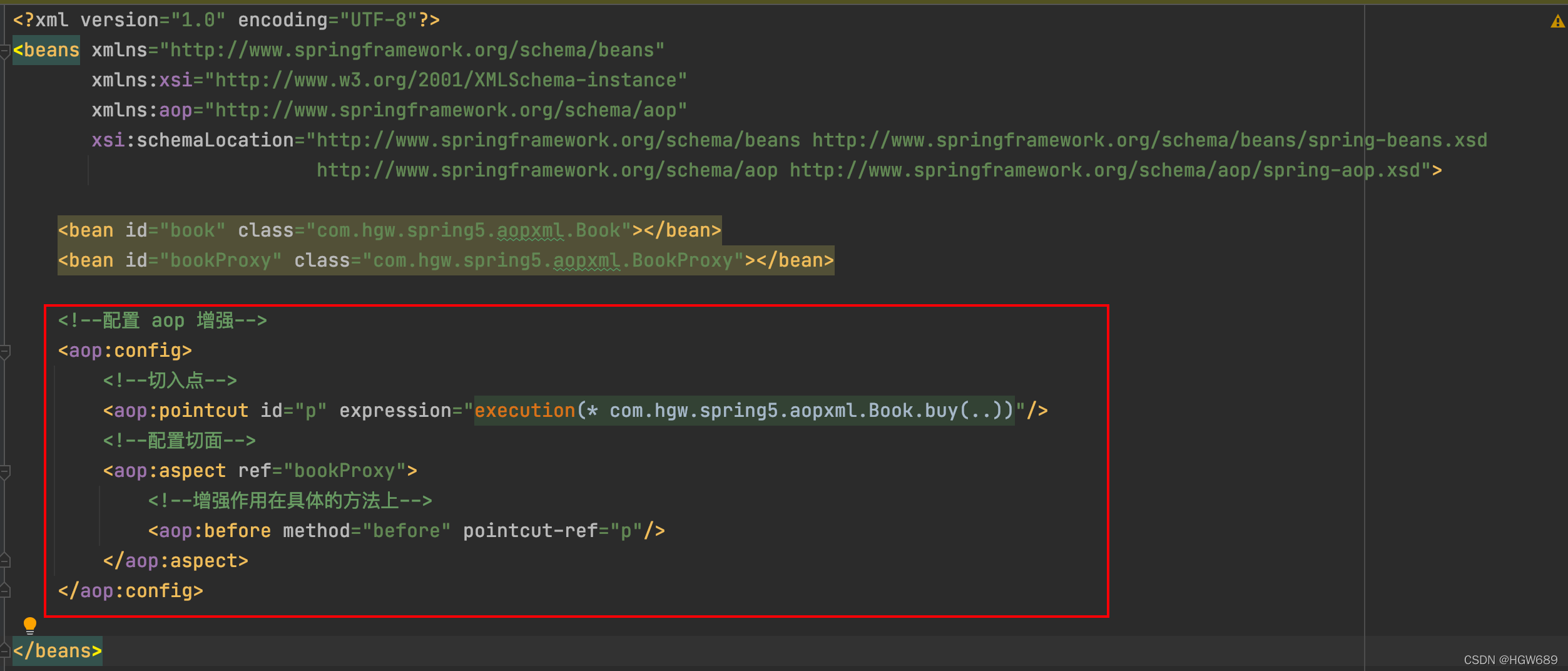Click the comment 配置切面

pos(180,441)
